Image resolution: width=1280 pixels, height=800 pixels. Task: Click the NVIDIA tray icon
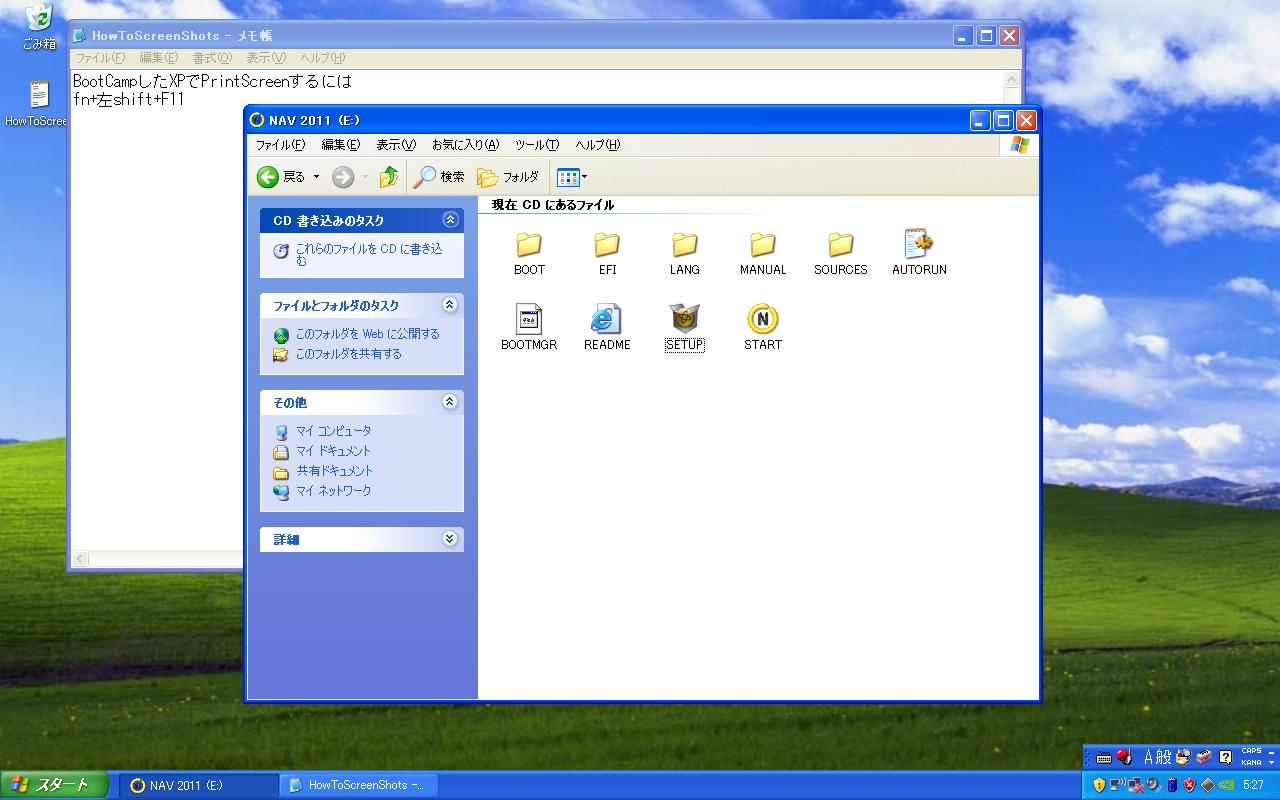pos(1226,785)
